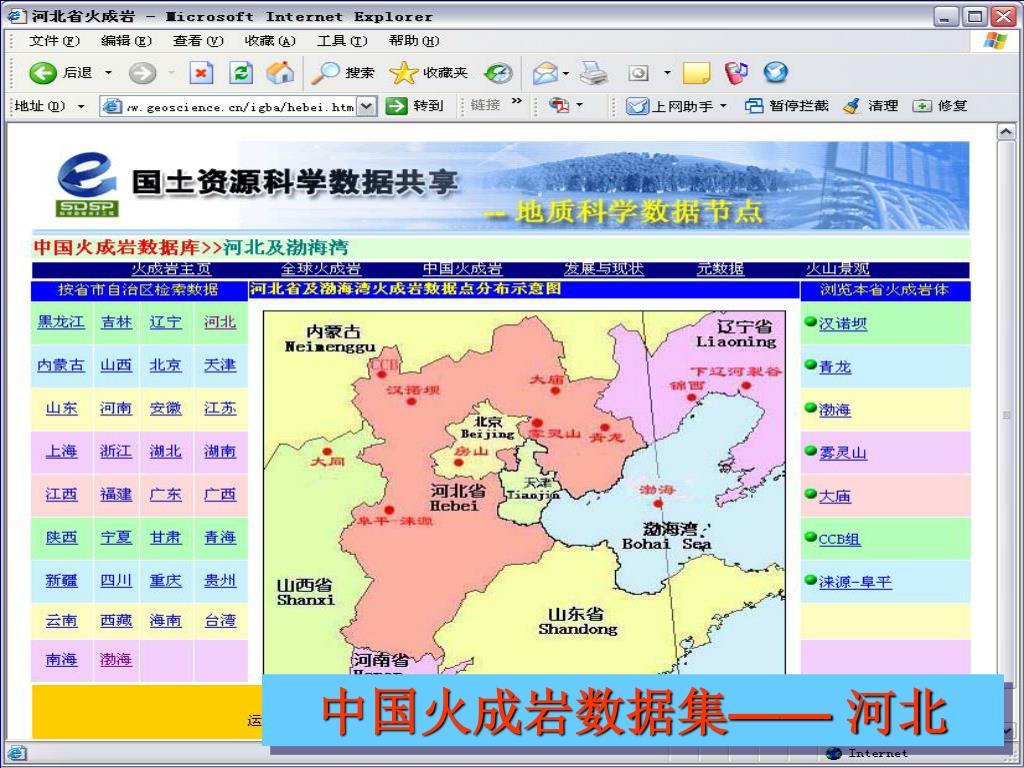The image size is (1024, 768).
Task: Select 新疆 province link
Action: [x=61, y=580]
